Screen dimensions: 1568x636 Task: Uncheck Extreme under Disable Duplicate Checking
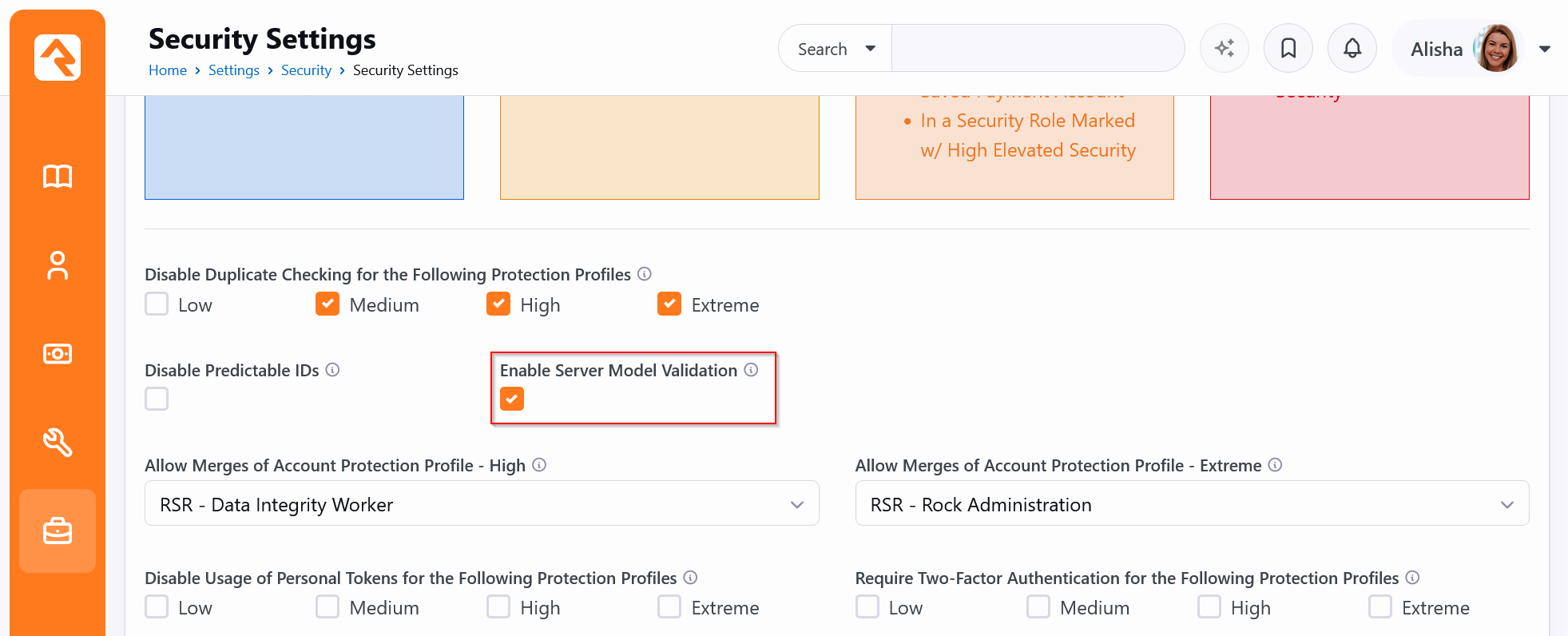tap(669, 304)
